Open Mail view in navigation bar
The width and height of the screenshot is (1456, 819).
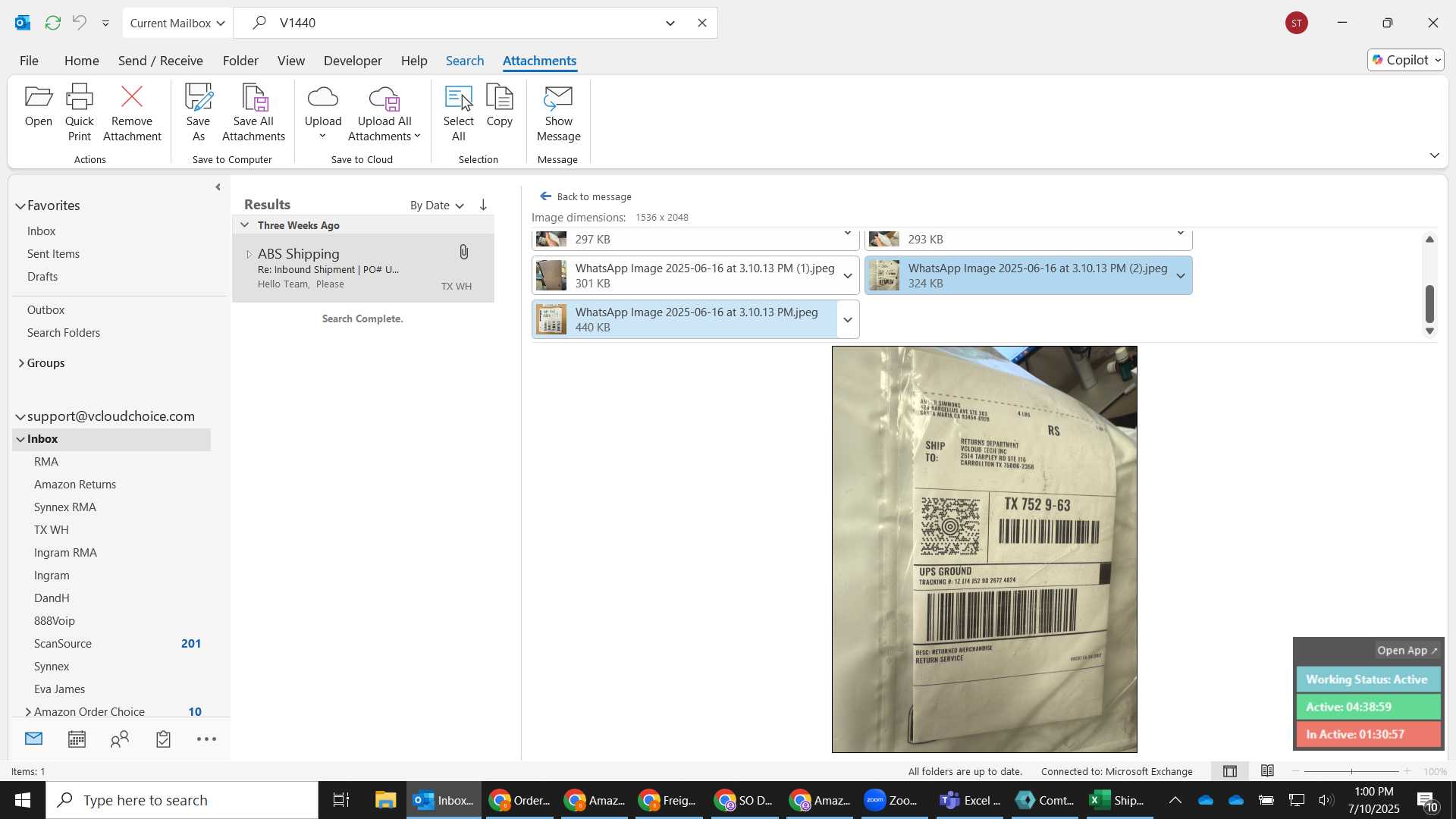pos(34,739)
